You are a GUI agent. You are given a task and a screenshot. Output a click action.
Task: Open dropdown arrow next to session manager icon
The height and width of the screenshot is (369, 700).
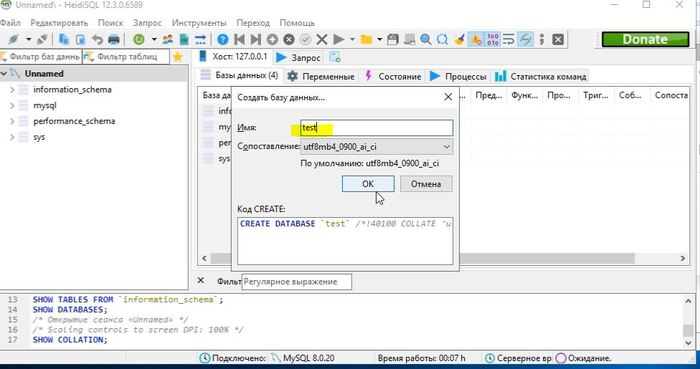pyautogui.click(x=29, y=40)
